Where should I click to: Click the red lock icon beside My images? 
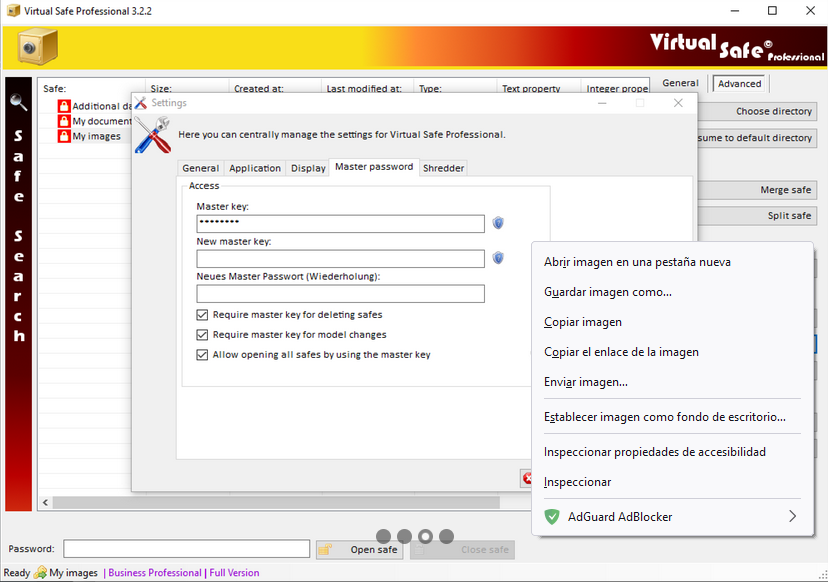[64, 136]
